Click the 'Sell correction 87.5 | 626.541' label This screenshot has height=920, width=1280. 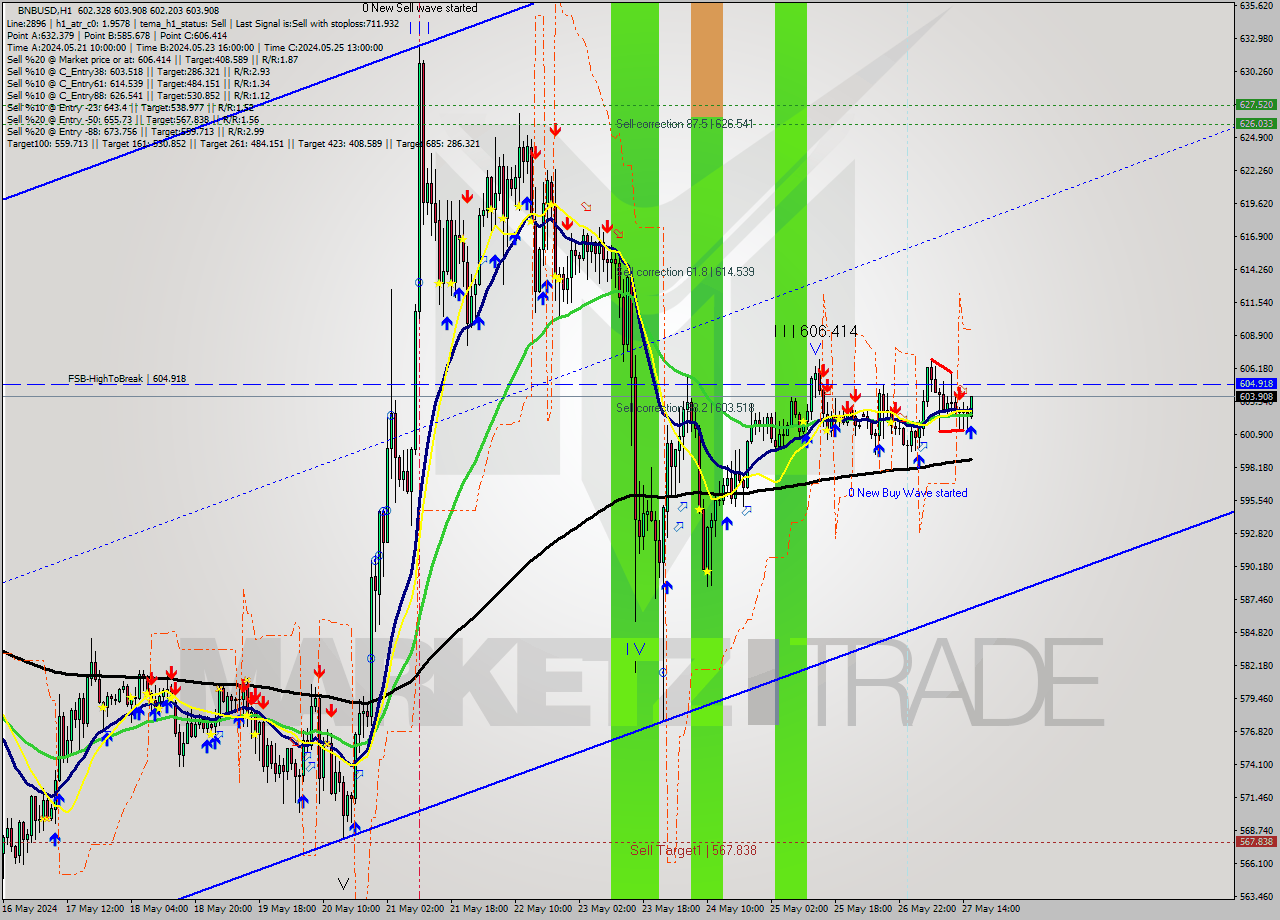[685, 124]
